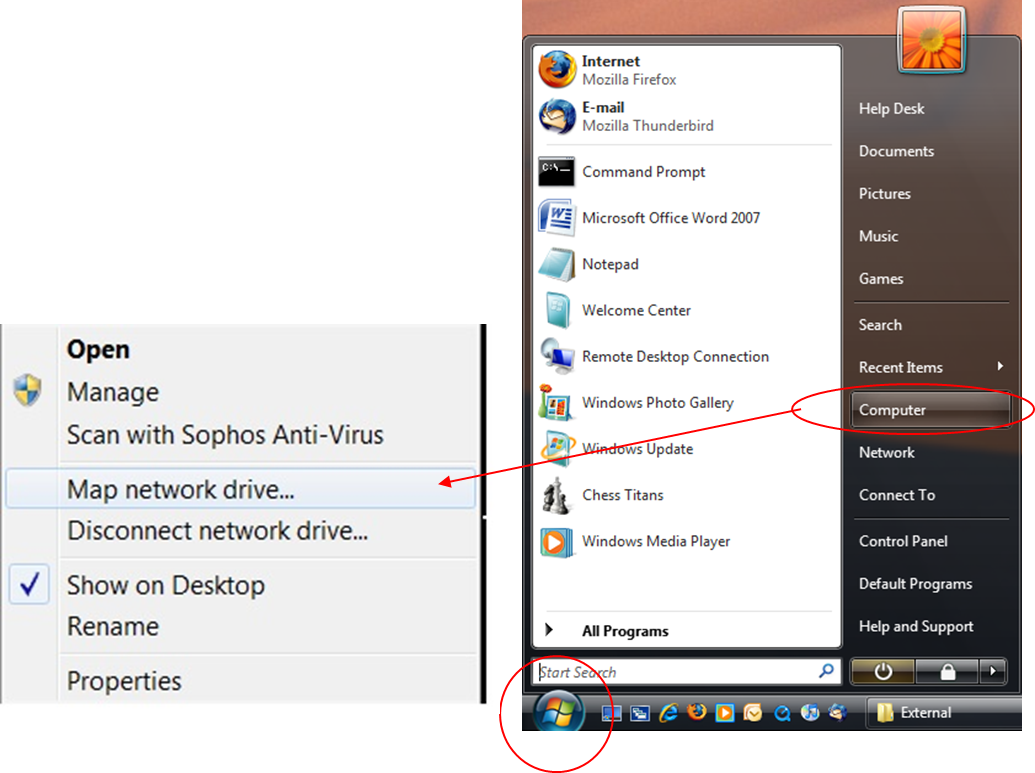Toggle Show on Desktop checkmark
Viewport: 1035px width, 773px height.
pos(29,584)
